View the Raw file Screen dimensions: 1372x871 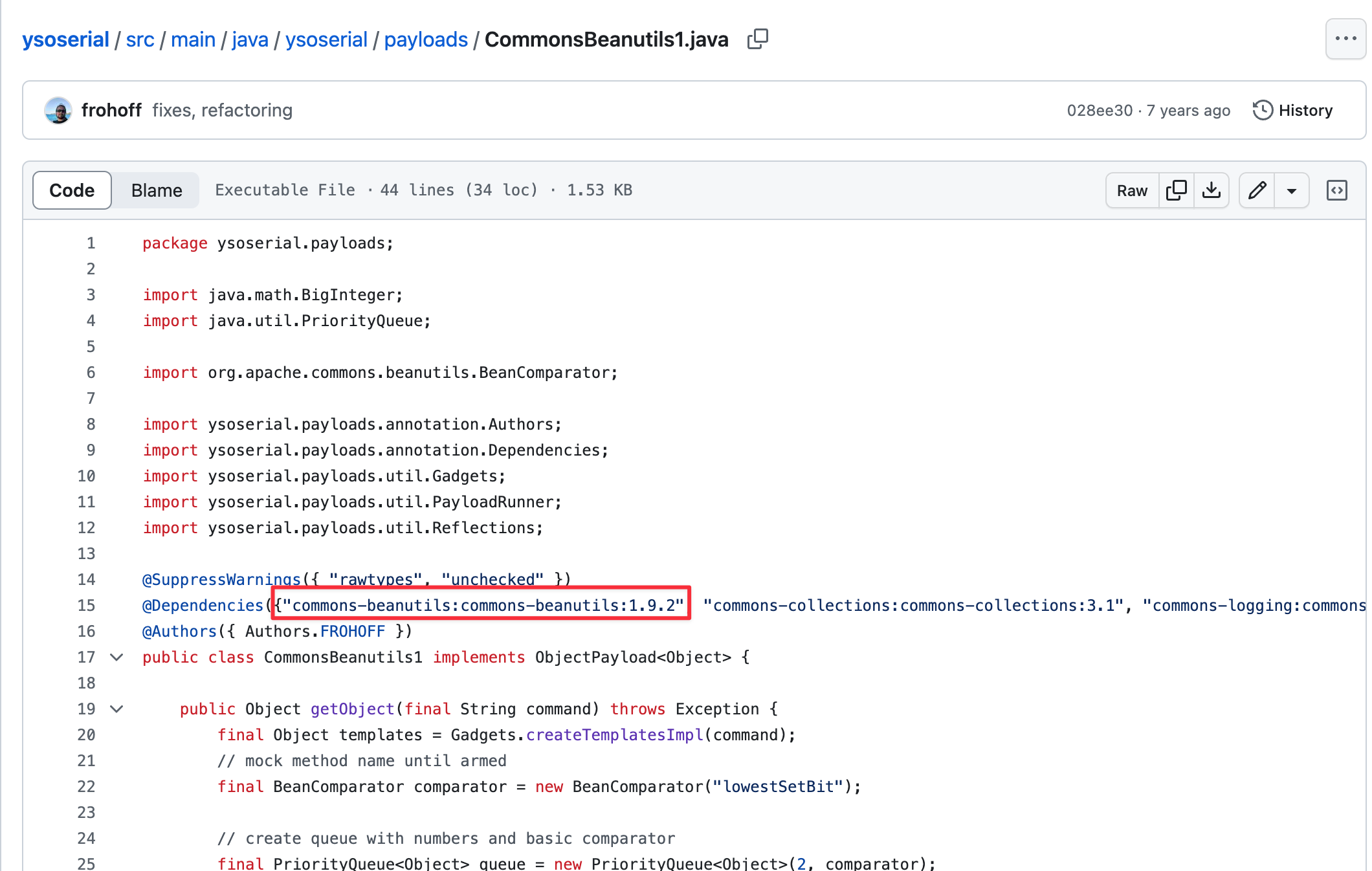point(1132,190)
